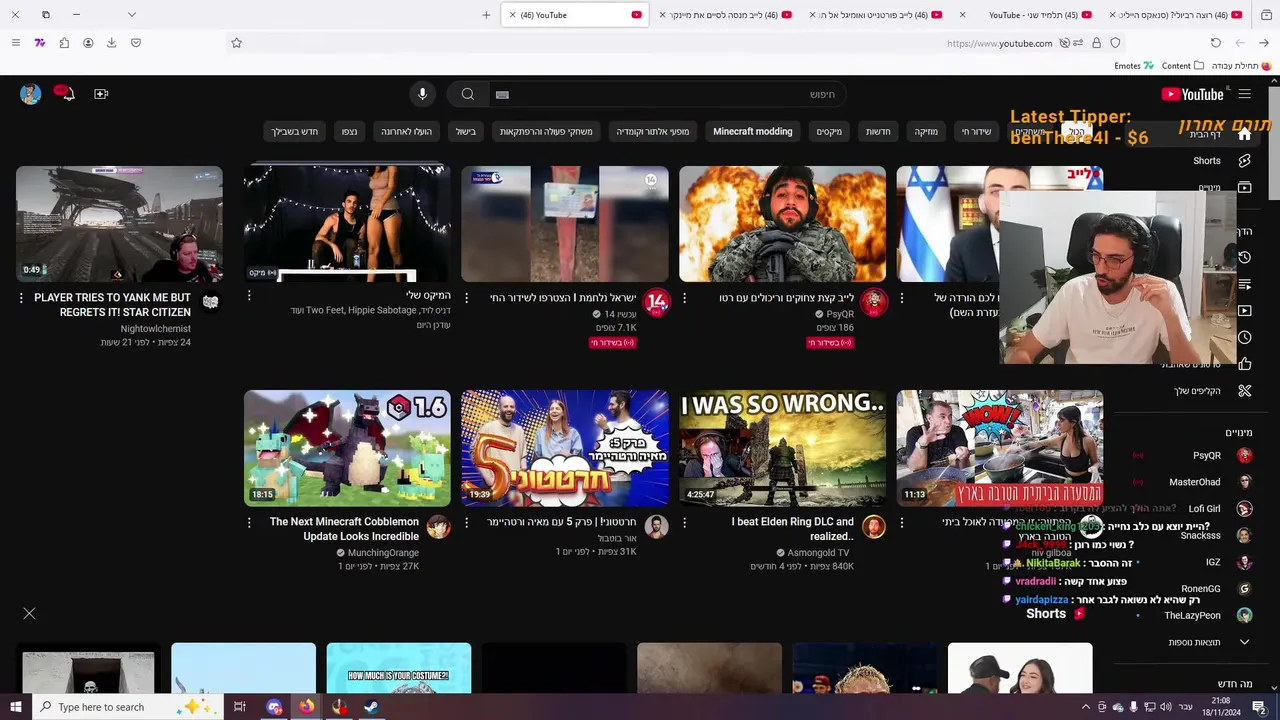Open Steam from the taskbar
Image resolution: width=1280 pixels, height=720 pixels.
pos(370,707)
